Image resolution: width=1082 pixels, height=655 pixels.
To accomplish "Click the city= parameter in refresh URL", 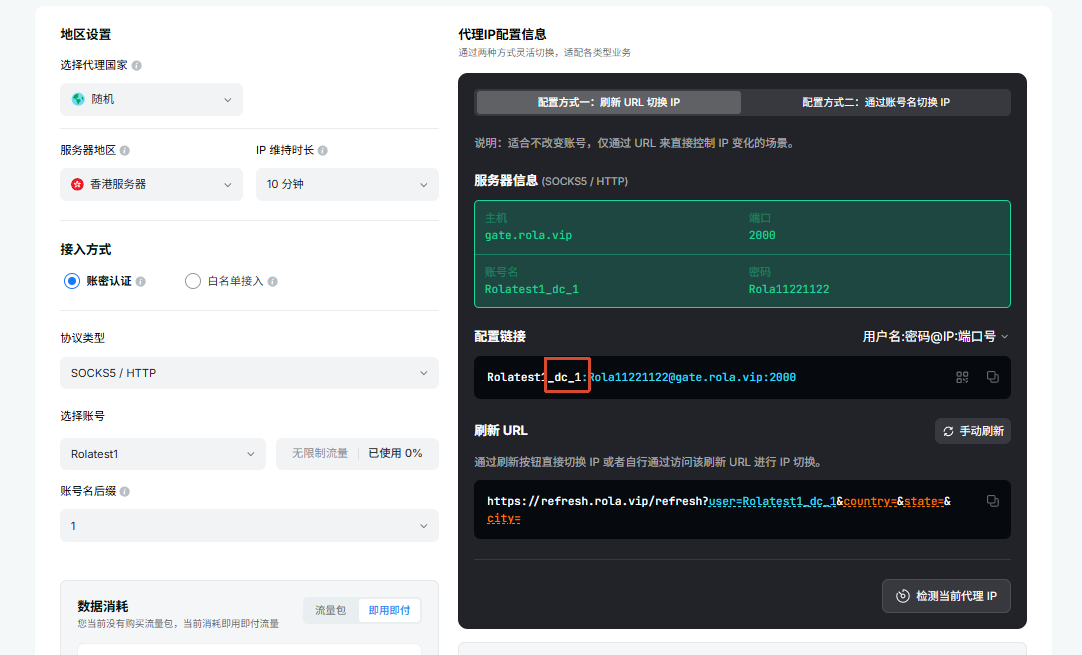I will coord(504,518).
